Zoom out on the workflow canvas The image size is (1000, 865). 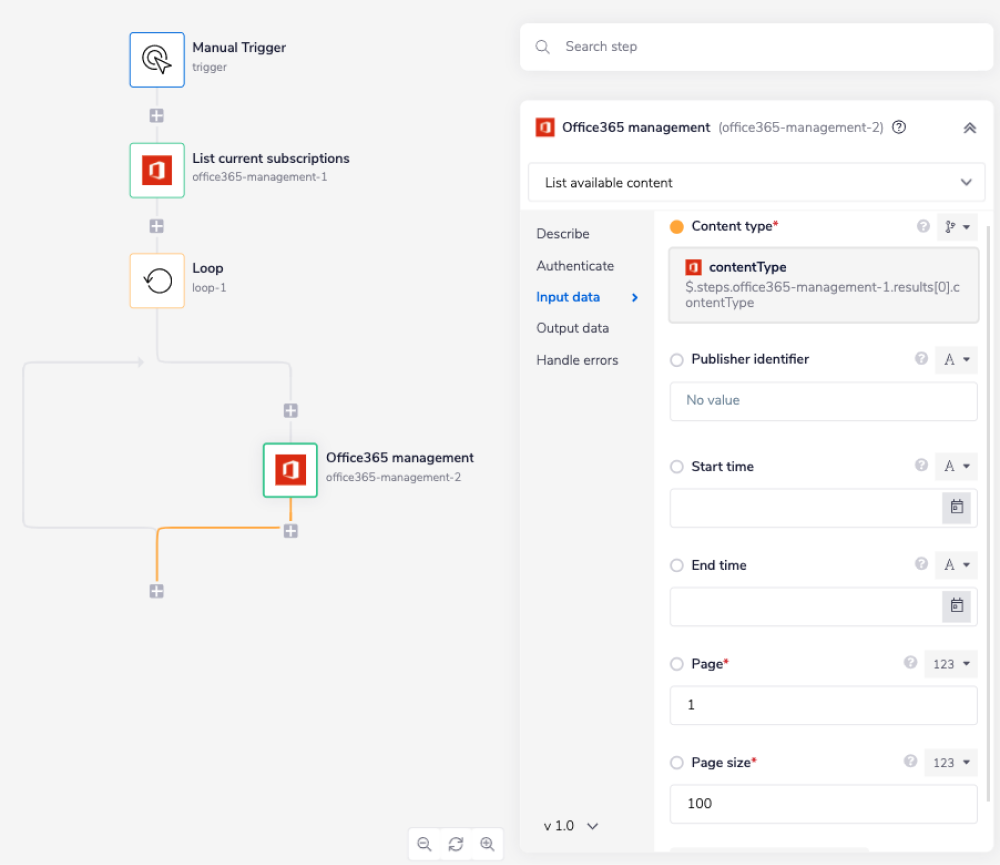point(424,843)
